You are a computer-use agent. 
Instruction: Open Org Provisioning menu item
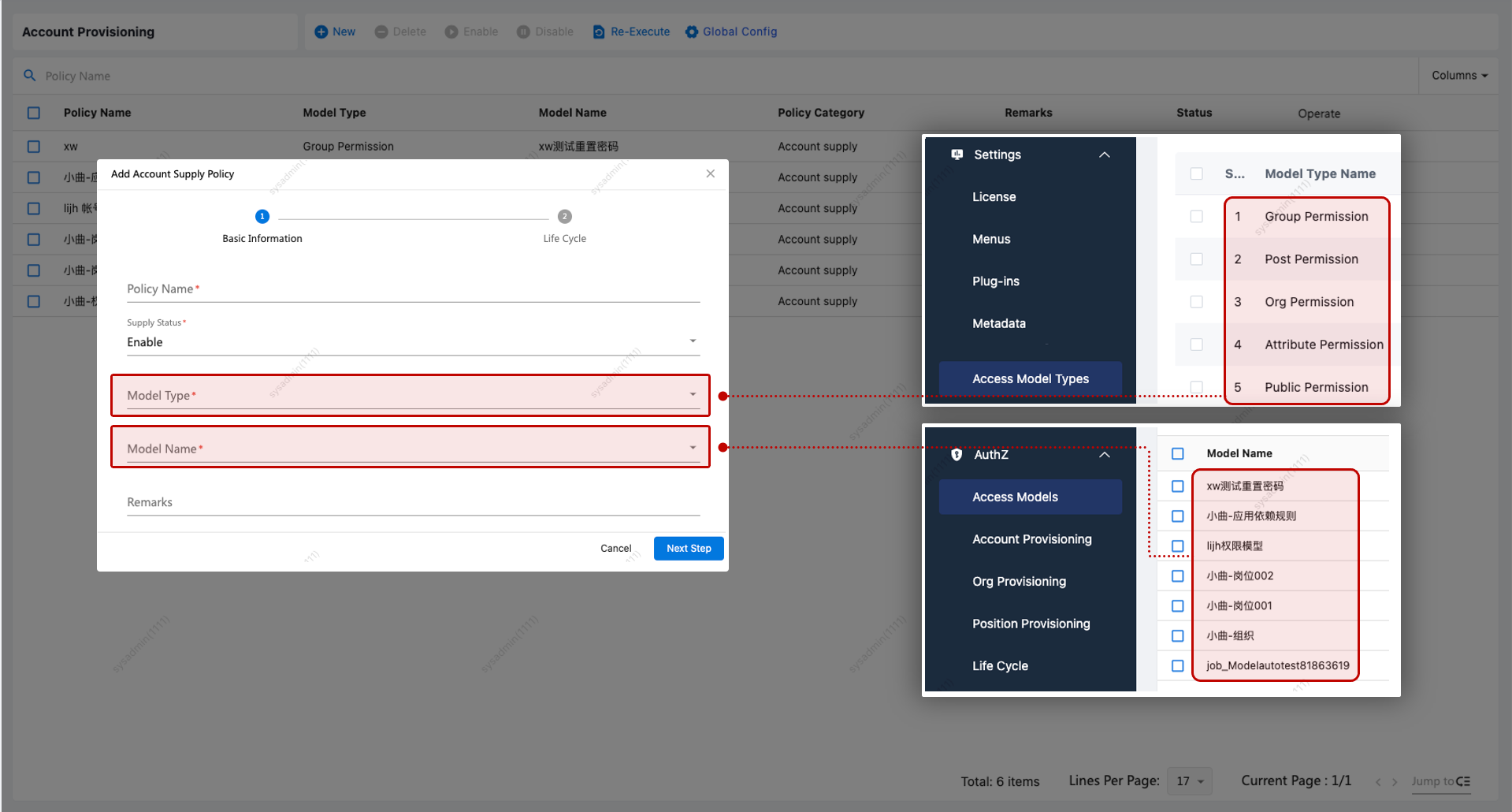1019,582
